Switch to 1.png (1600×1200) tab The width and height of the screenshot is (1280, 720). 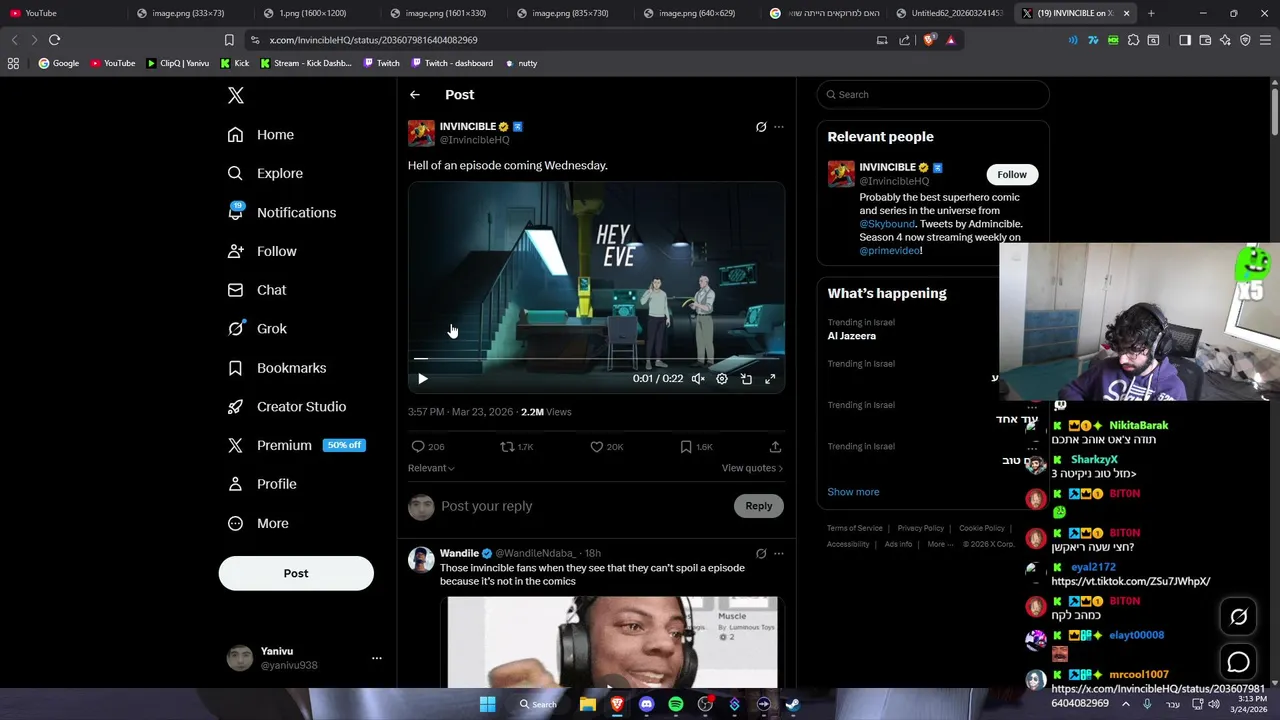[x=315, y=13]
